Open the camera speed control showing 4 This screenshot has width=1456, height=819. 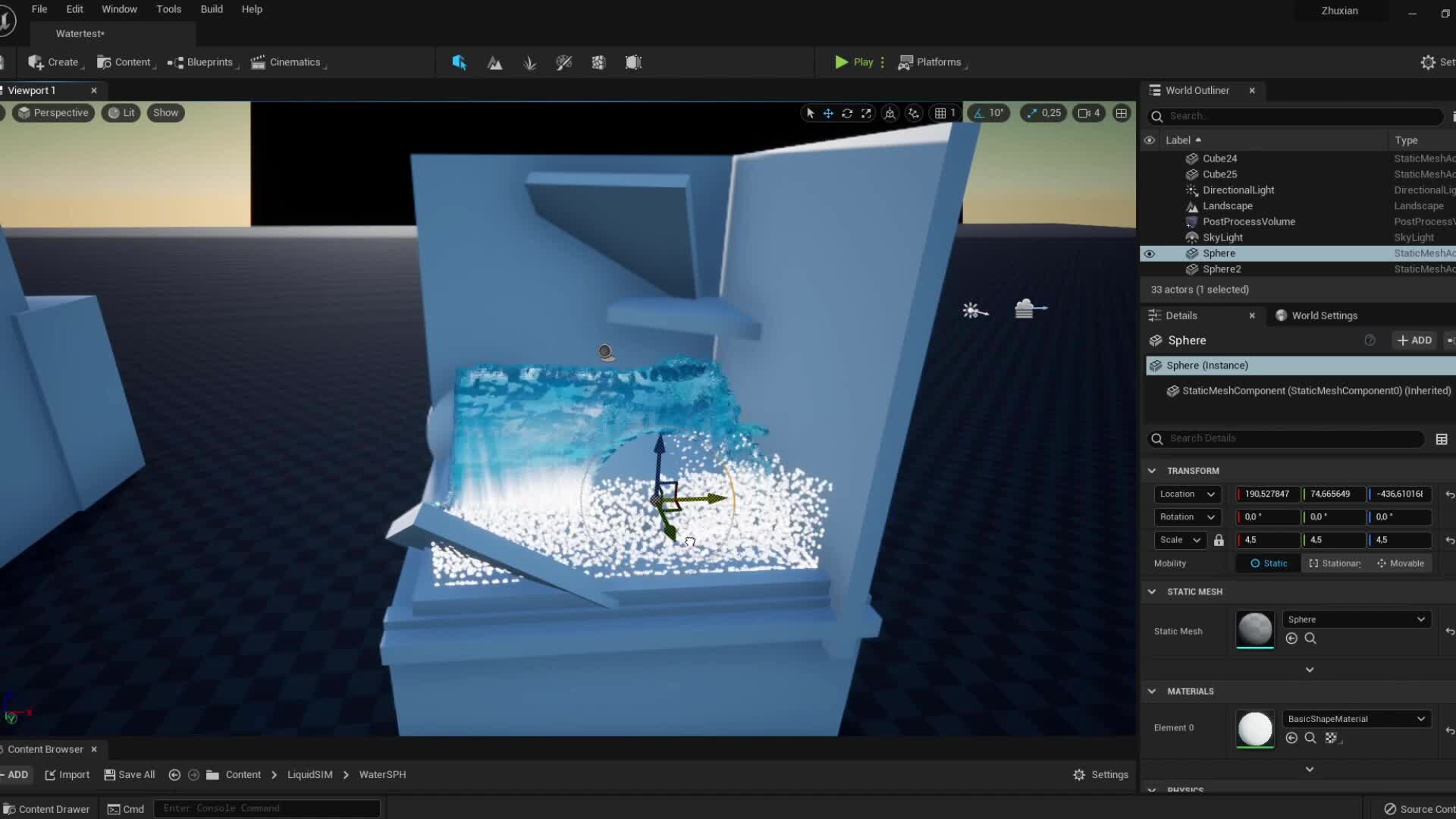coord(1090,113)
